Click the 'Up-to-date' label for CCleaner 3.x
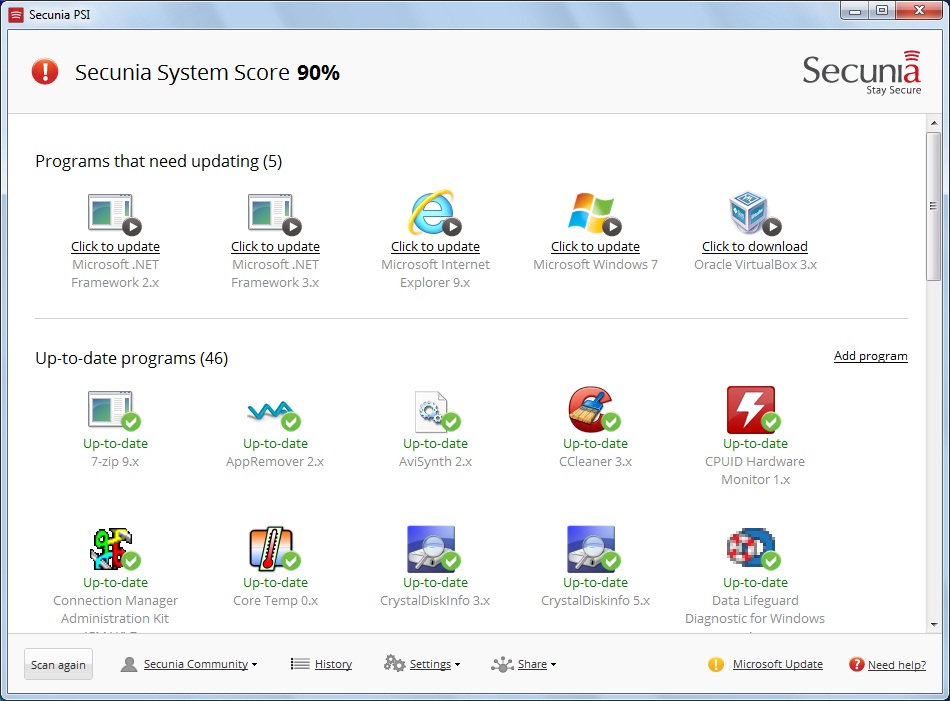Screen dimensions: 950x701 [595, 444]
